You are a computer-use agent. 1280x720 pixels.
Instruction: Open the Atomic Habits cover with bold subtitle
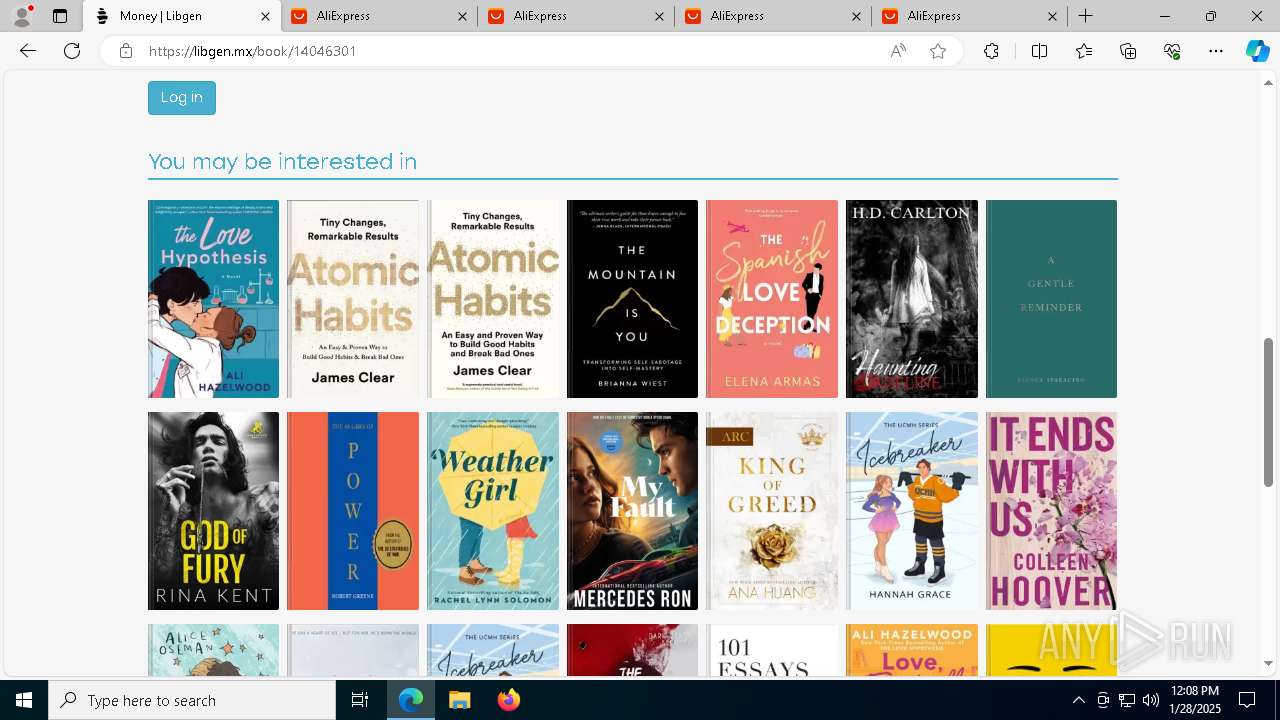(493, 299)
